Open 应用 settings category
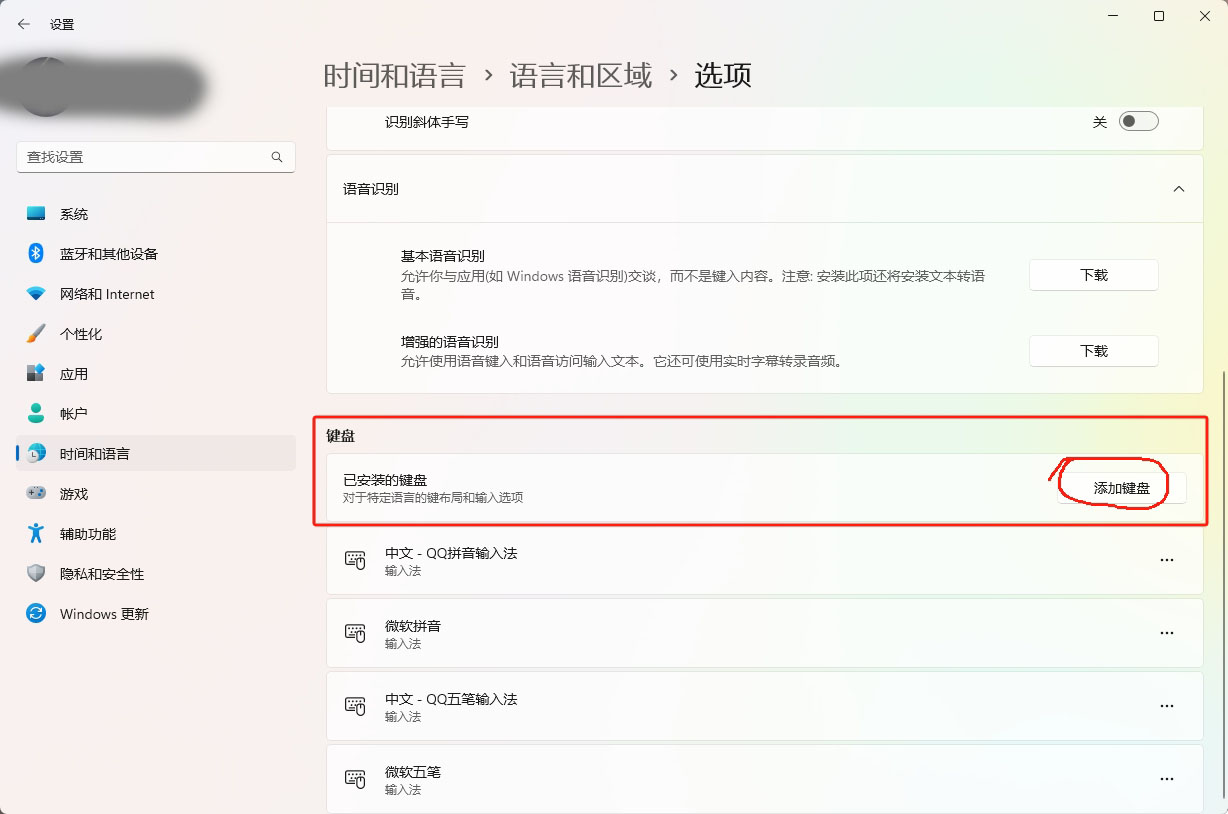 click(156, 374)
